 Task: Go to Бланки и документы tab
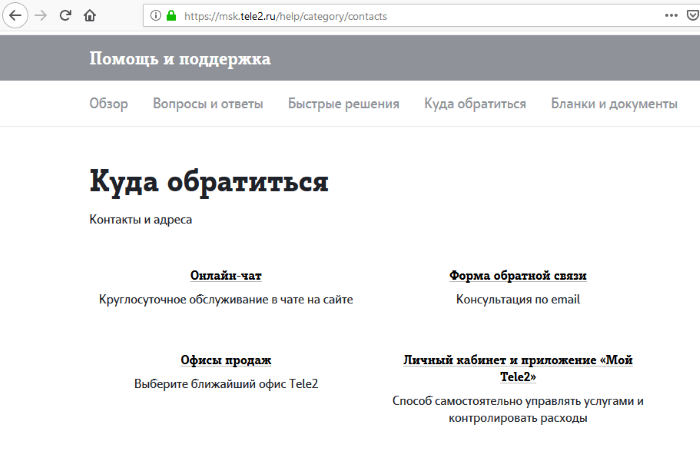[614, 104]
